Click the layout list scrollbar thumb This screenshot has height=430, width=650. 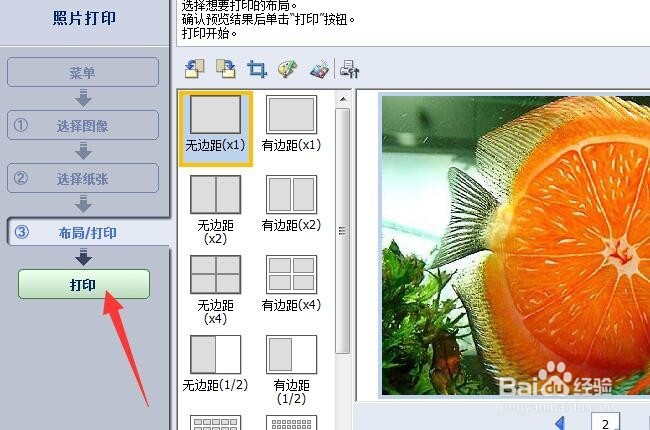point(342,231)
